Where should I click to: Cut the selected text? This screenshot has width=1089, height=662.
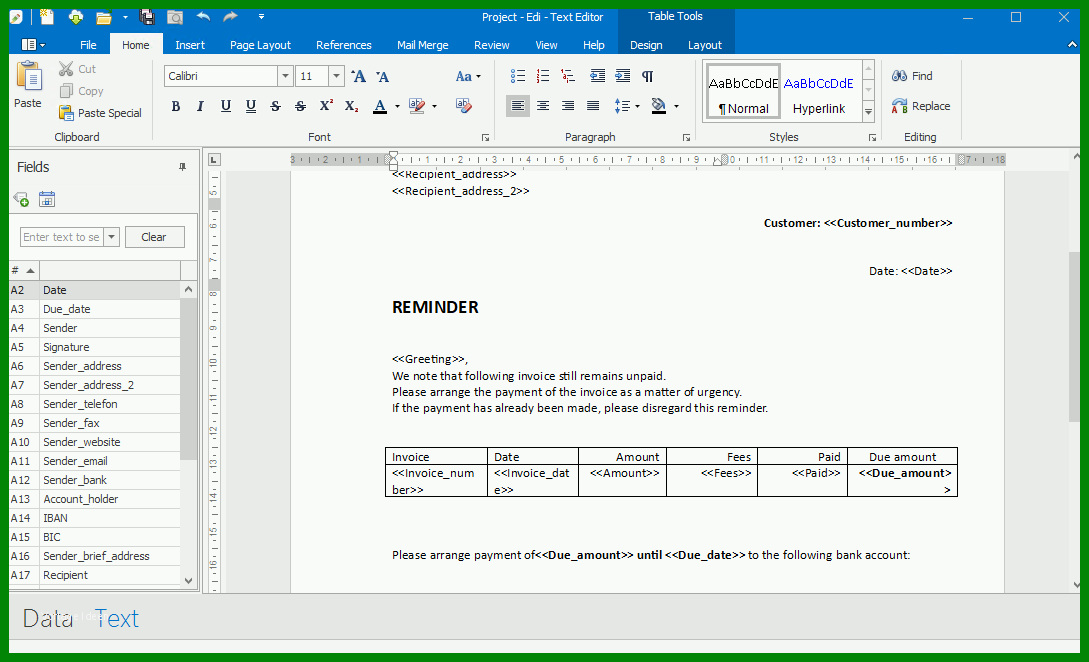click(77, 69)
